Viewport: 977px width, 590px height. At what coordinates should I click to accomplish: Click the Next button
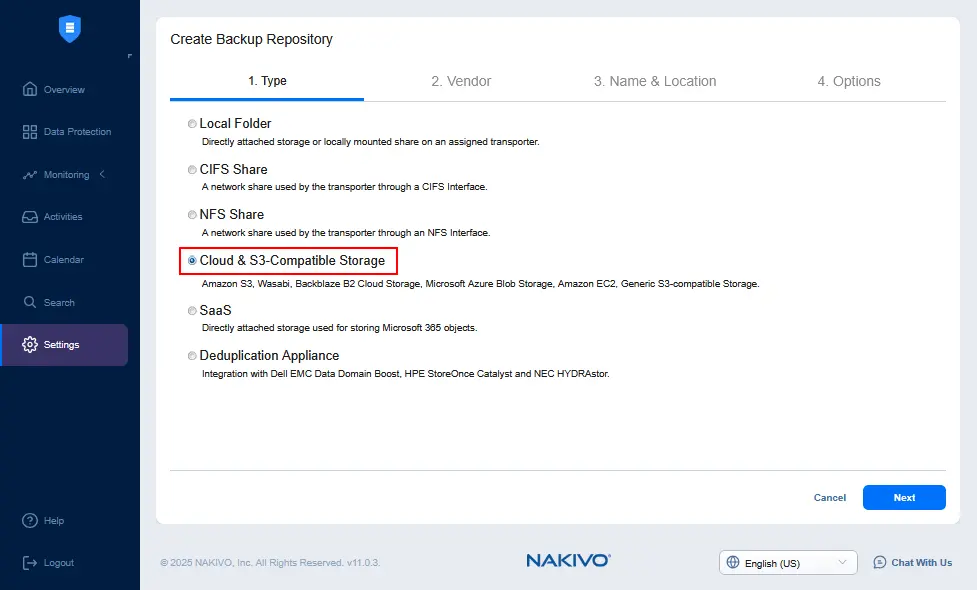pos(903,497)
